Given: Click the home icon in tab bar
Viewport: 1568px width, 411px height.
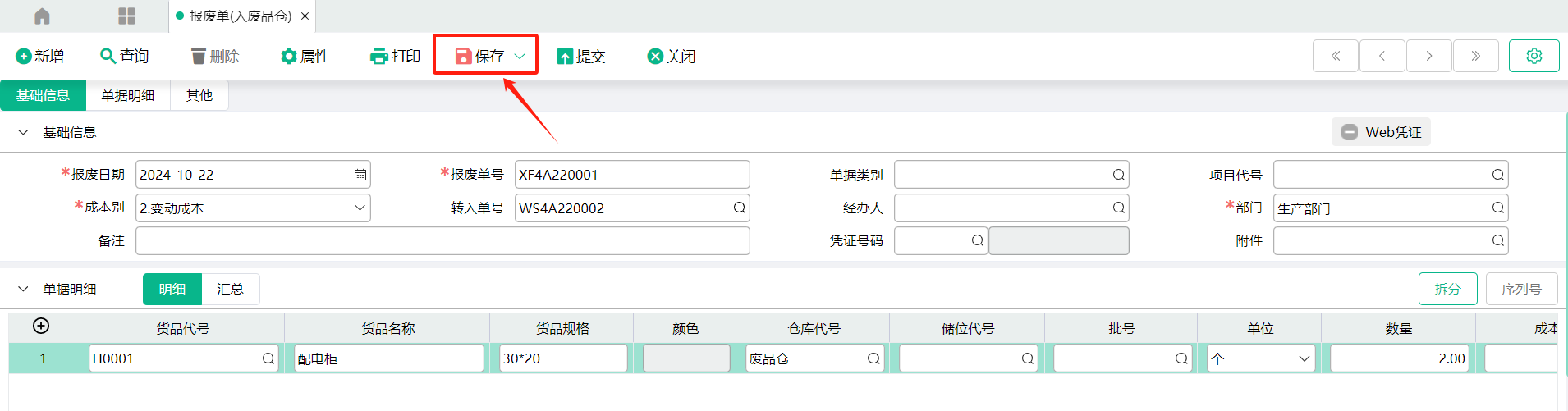Looking at the screenshot, I should [x=42, y=16].
